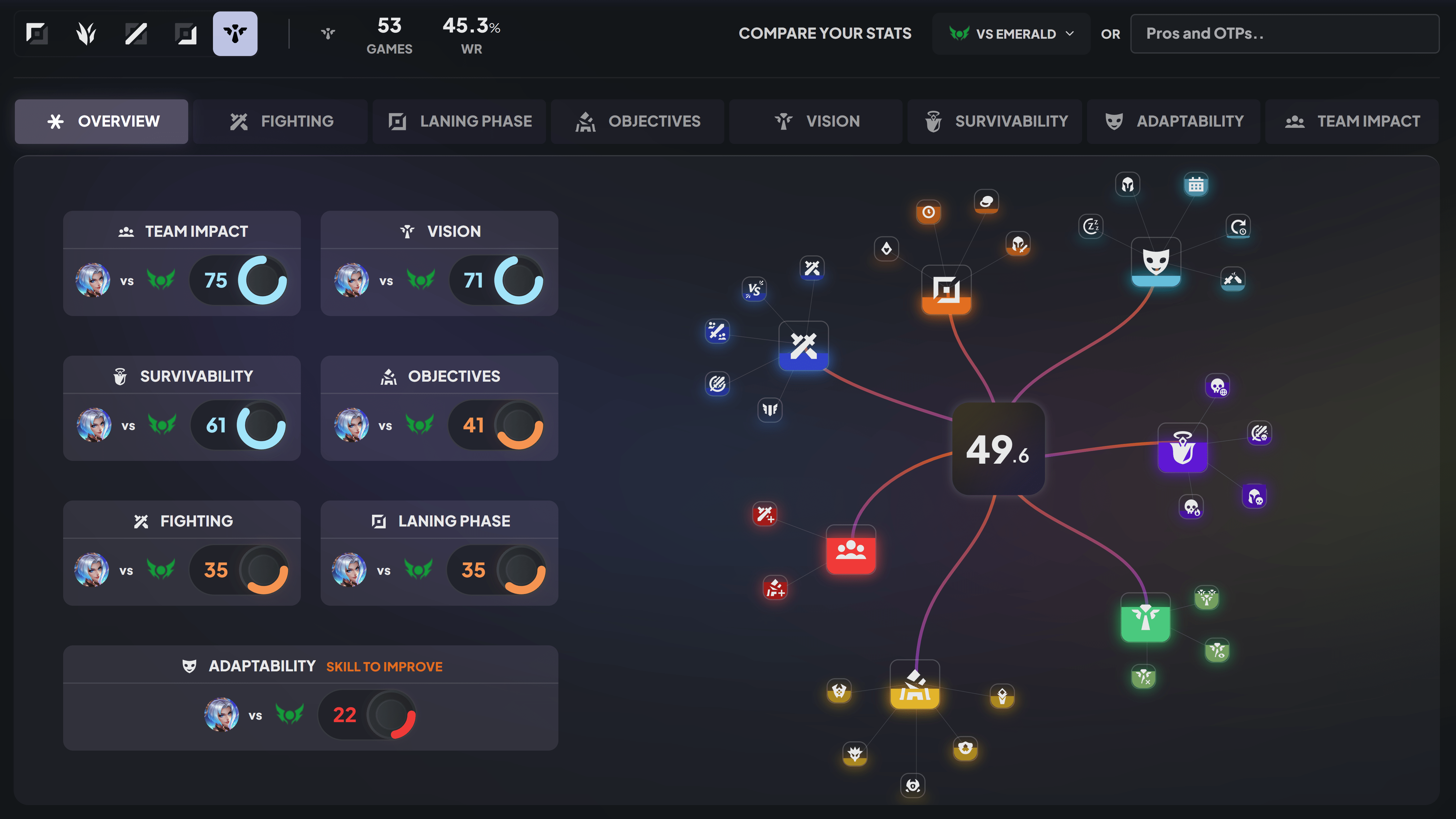This screenshot has width=1456, height=819.
Task: Select the jungle role icon
Action: tap(86, 34)
